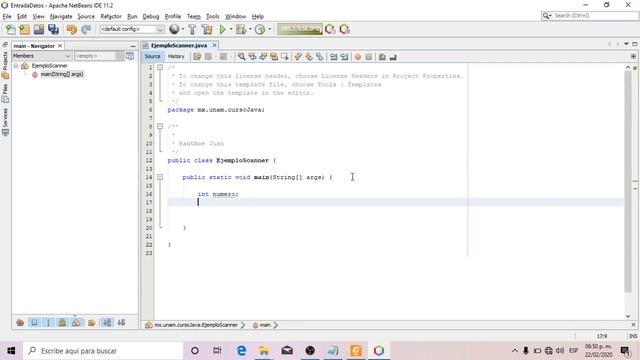Click the New Project toolbar icon
The width and height of the screenshot is (640, 360).
point(24,29)
